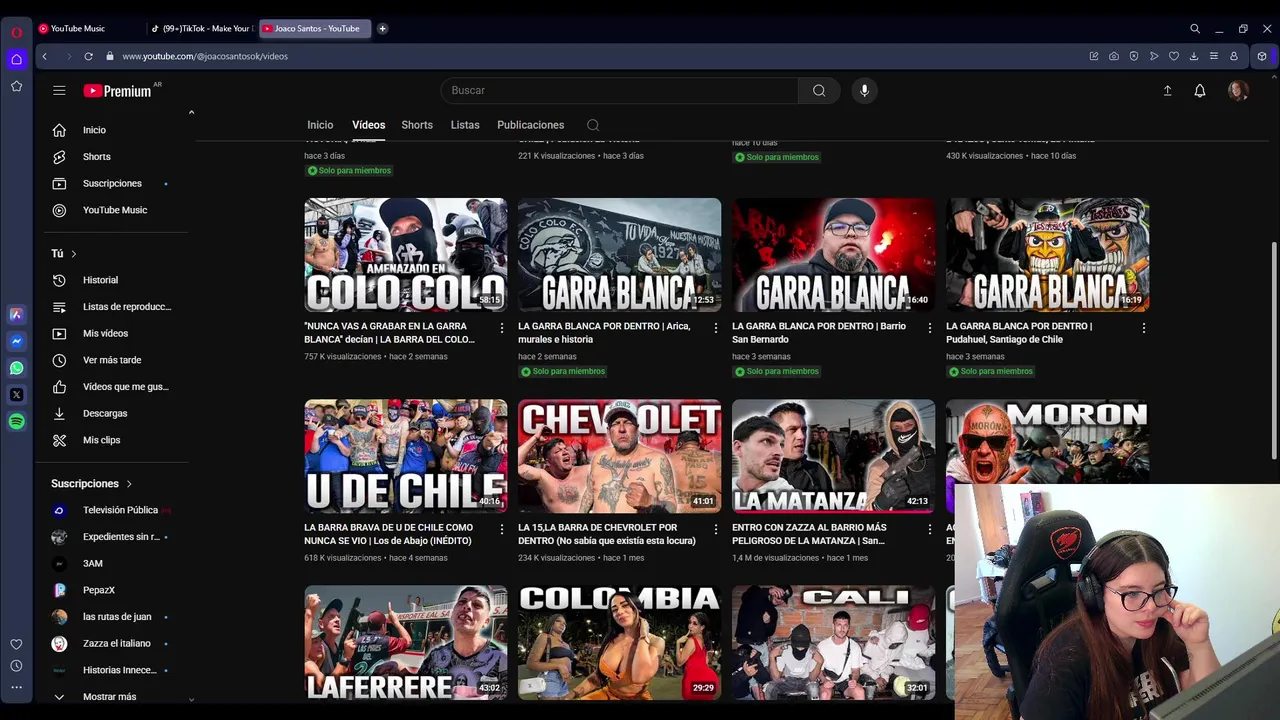The height and width of the screenshot is (720, 1280).
Task: Open the create/upload button in header
Action: coord(1167,91)
